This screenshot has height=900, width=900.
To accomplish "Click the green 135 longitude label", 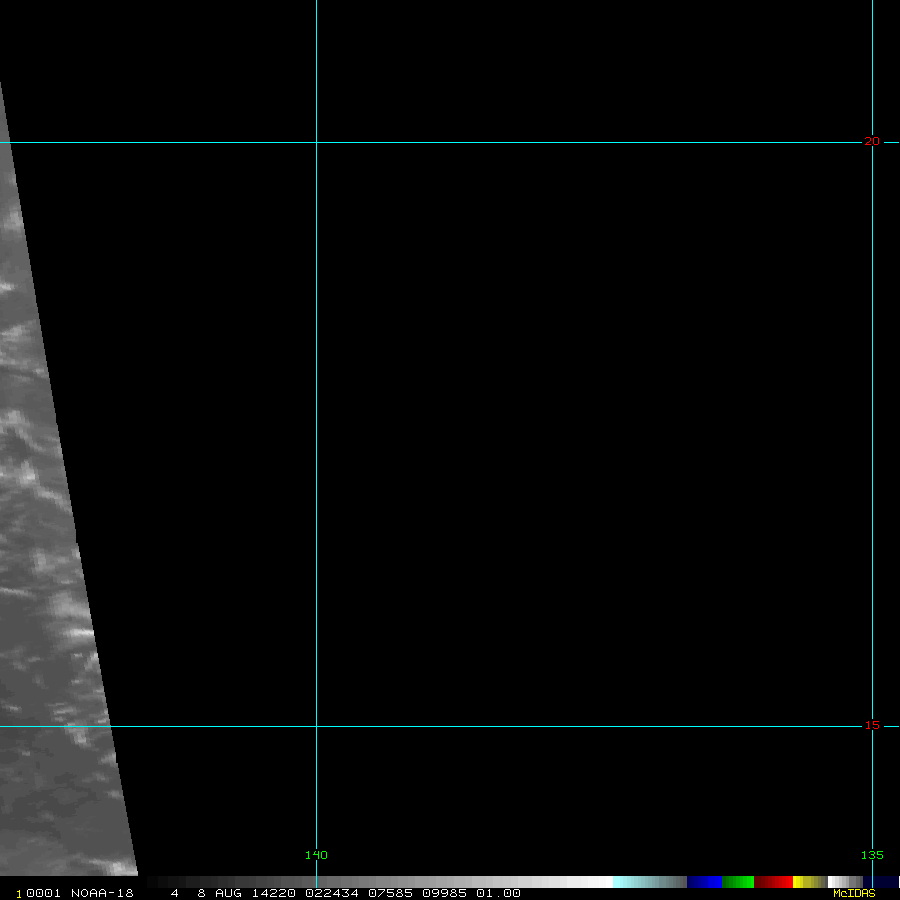I will tap(871, 855).
